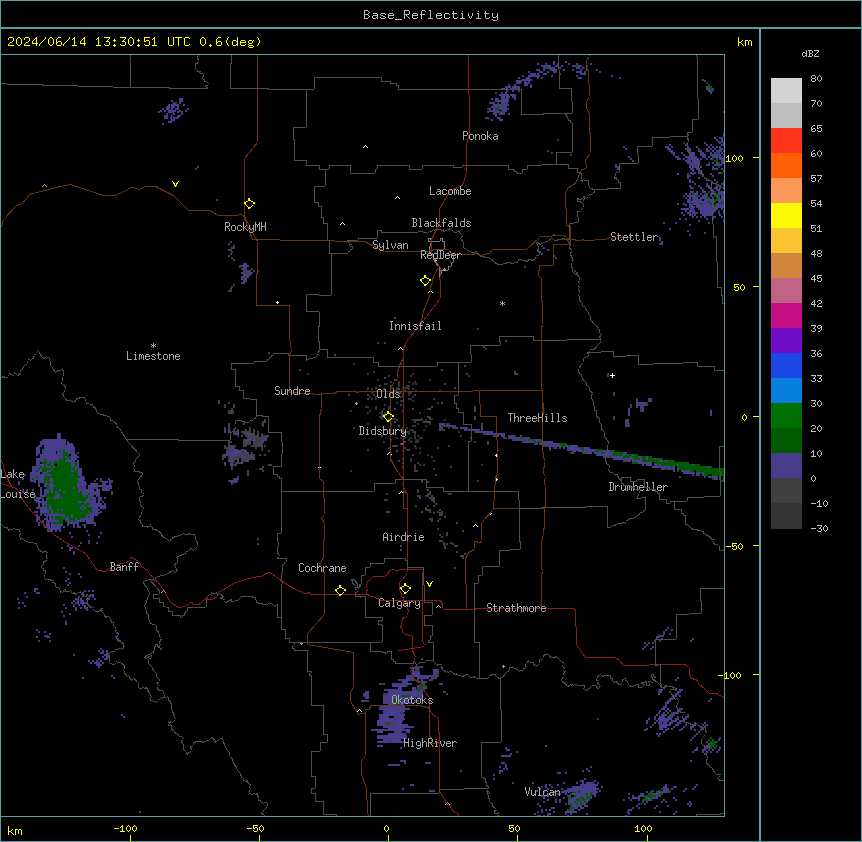Click the Sylvan label
Image resolution: width=862 pixels, height=842 pixels.
tap(390, 245)
